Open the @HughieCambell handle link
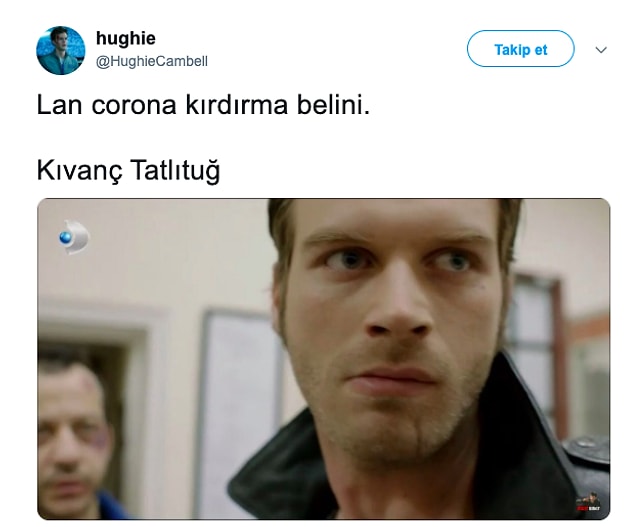Screen dimensions: 635x527 pyautogui.click(x=152, y=61)
